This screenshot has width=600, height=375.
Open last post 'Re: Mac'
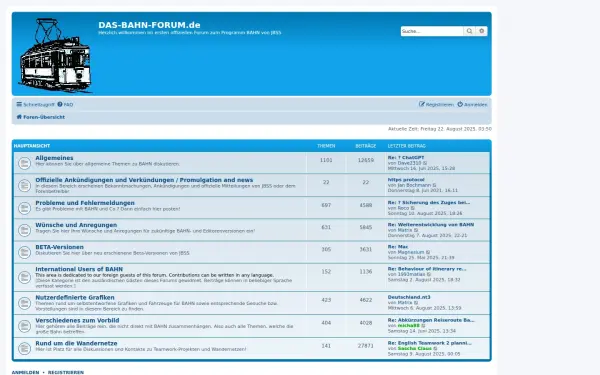click(398, 247)
